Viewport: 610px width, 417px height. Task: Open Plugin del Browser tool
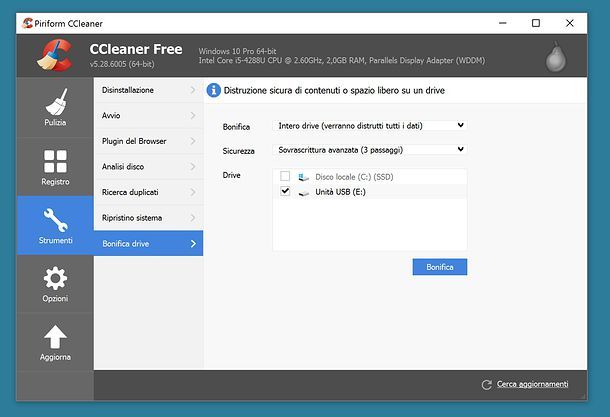(149, 141)
